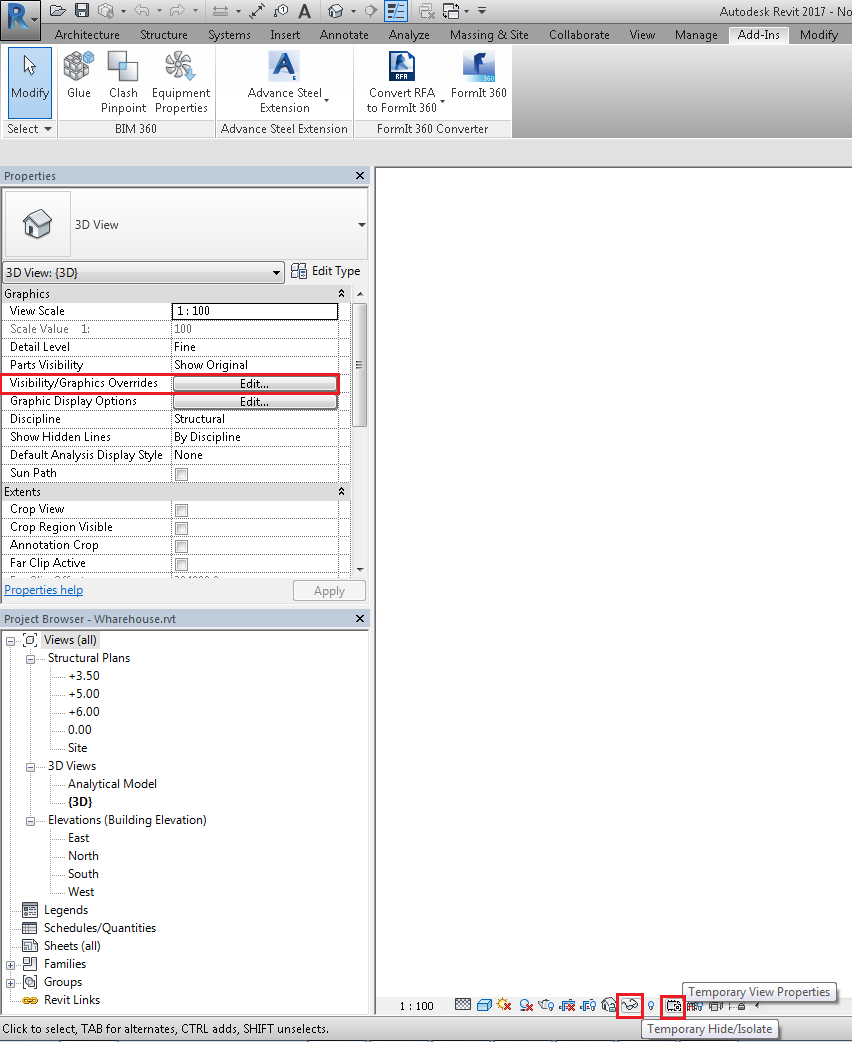The image size is (852, 1042).
Task: Open the 3D View: {3D} instance dropdown
Action: (144, 272)
